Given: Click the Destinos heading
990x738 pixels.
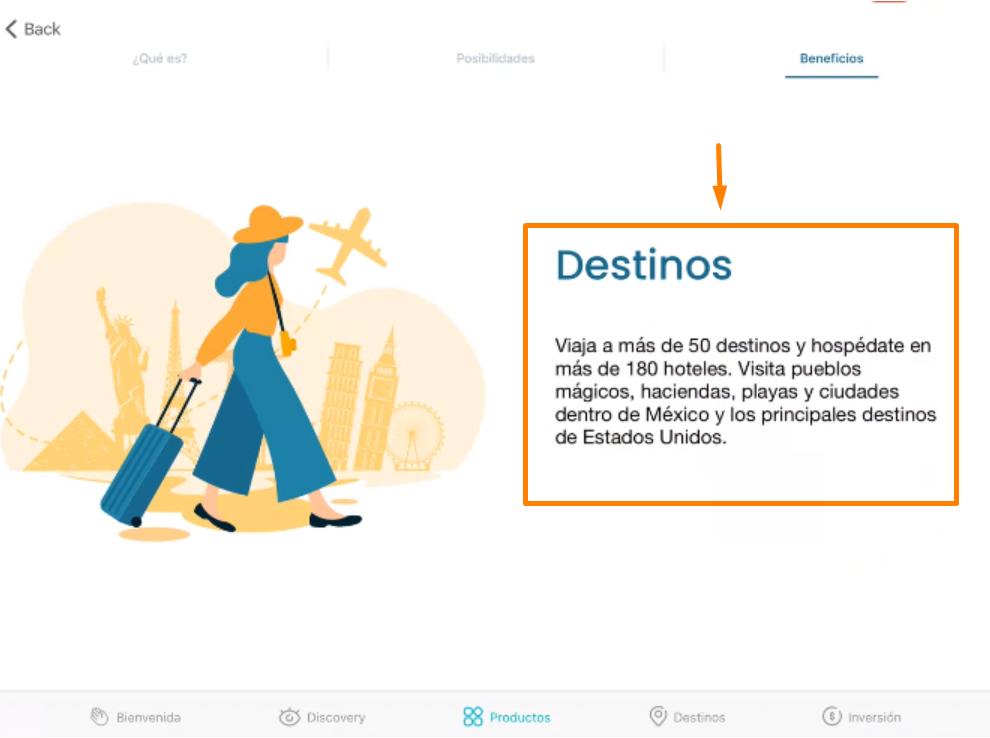Looking at the screenshot, I should [x=643, y=265].
